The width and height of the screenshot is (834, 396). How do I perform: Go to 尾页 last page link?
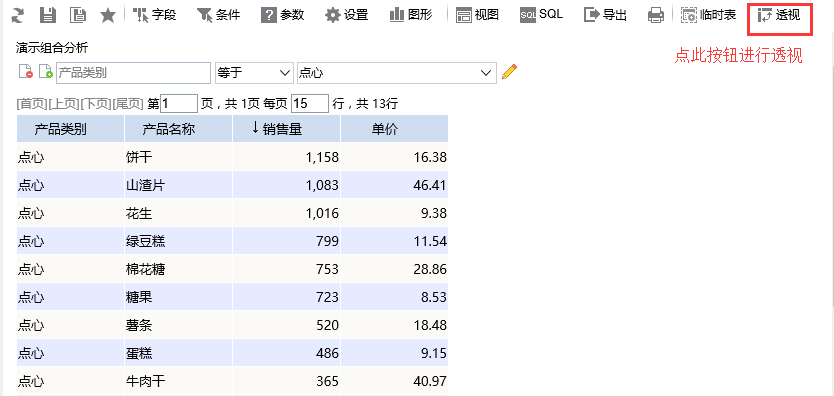[128, 104]
